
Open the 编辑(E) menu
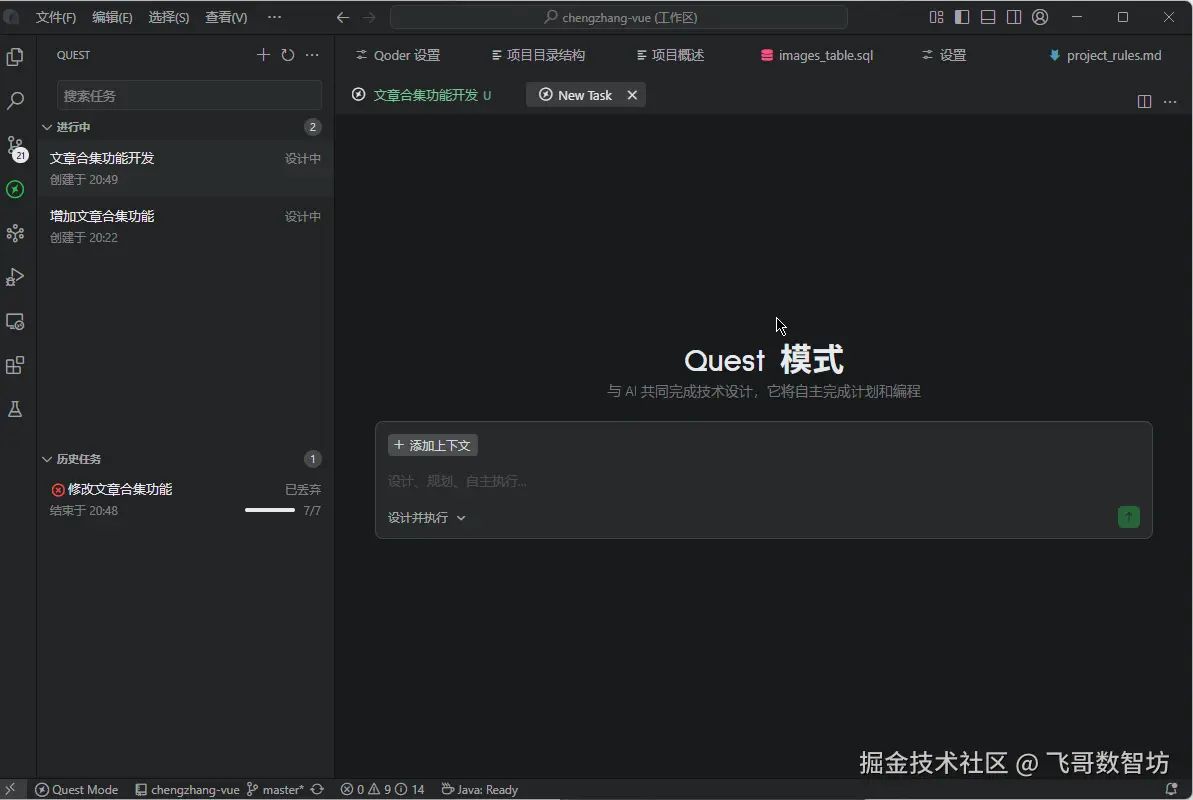point(112,17)
